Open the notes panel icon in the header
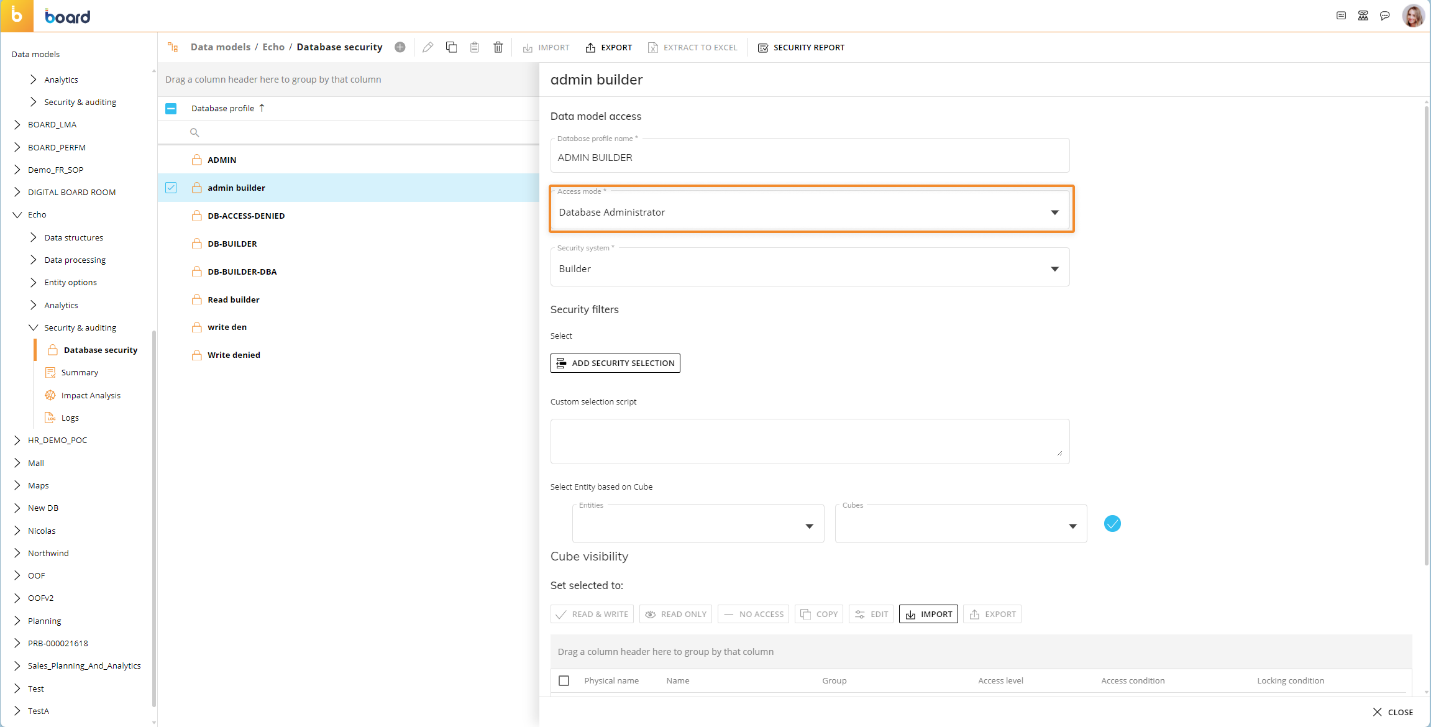Image resolution: width=1431 pixels, height=727 pixels. click(1341, 16)
